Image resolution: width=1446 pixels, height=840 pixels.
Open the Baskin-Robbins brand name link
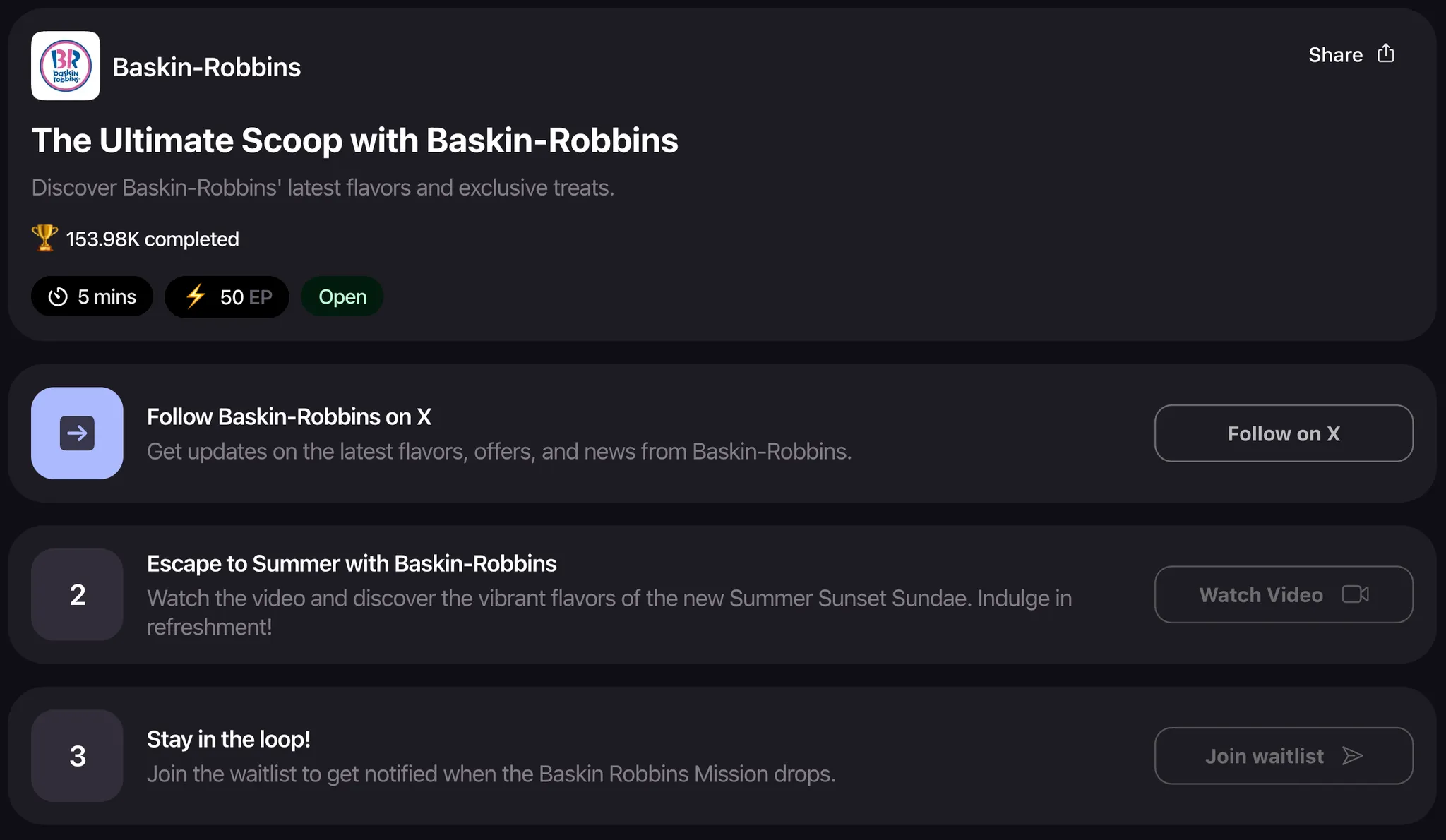click(206, 67)
